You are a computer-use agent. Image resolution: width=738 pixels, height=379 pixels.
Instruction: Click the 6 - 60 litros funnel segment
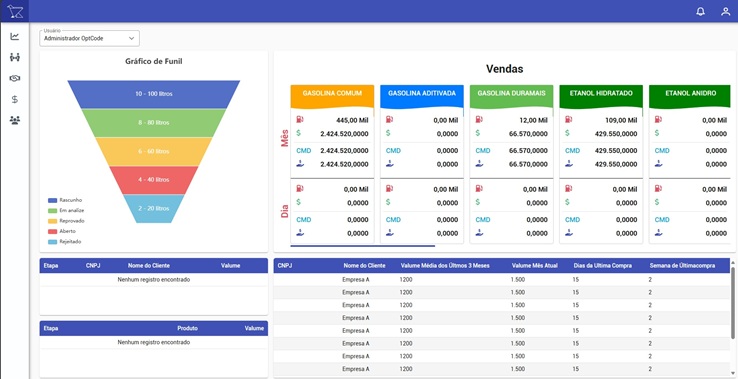pos(154,152)
